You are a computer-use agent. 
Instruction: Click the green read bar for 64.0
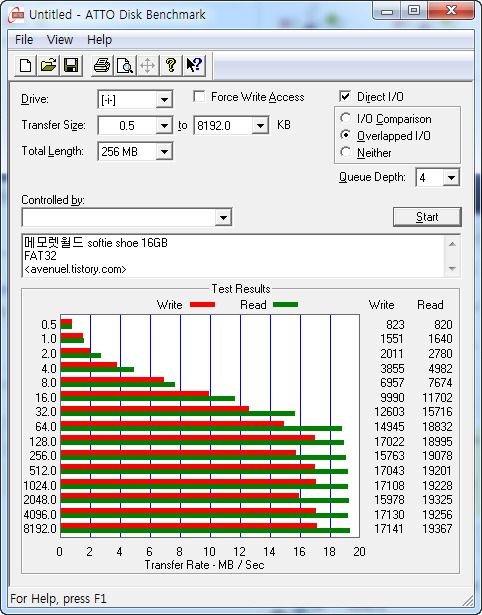point(201,428)
